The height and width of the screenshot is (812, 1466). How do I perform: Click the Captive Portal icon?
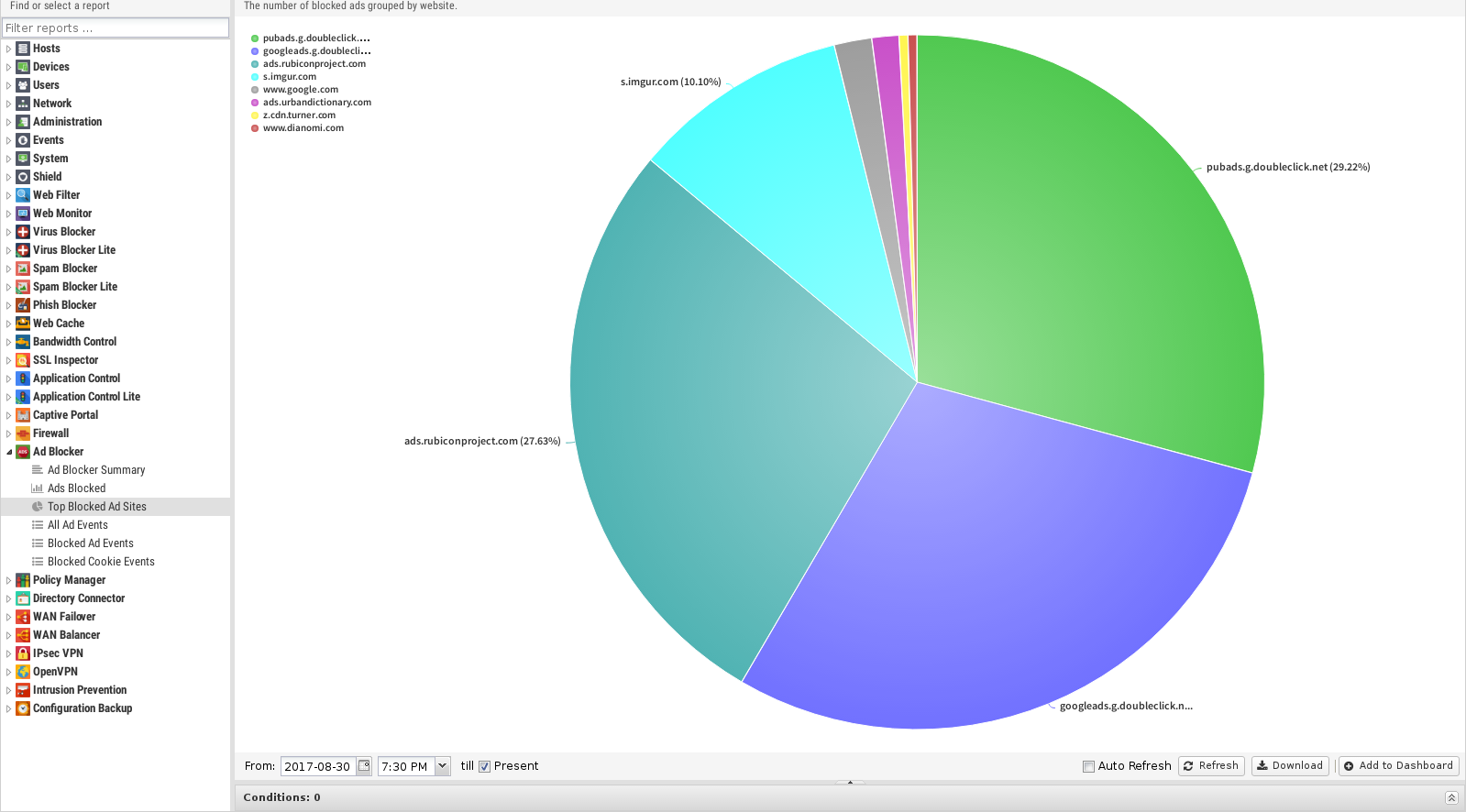pyautogui.click(x=23, y=415)
